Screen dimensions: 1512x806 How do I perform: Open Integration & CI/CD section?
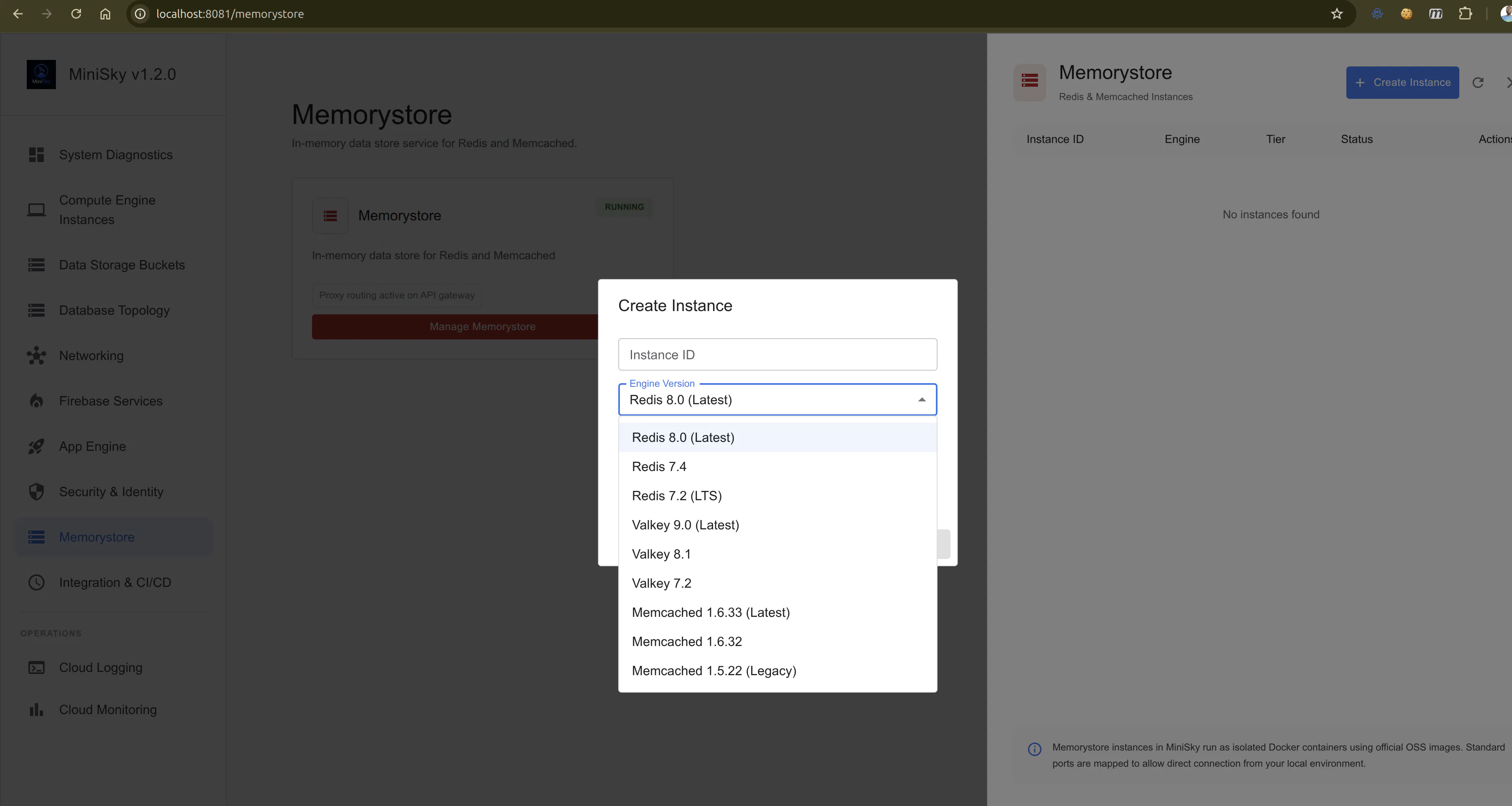[x=113, y=582]
